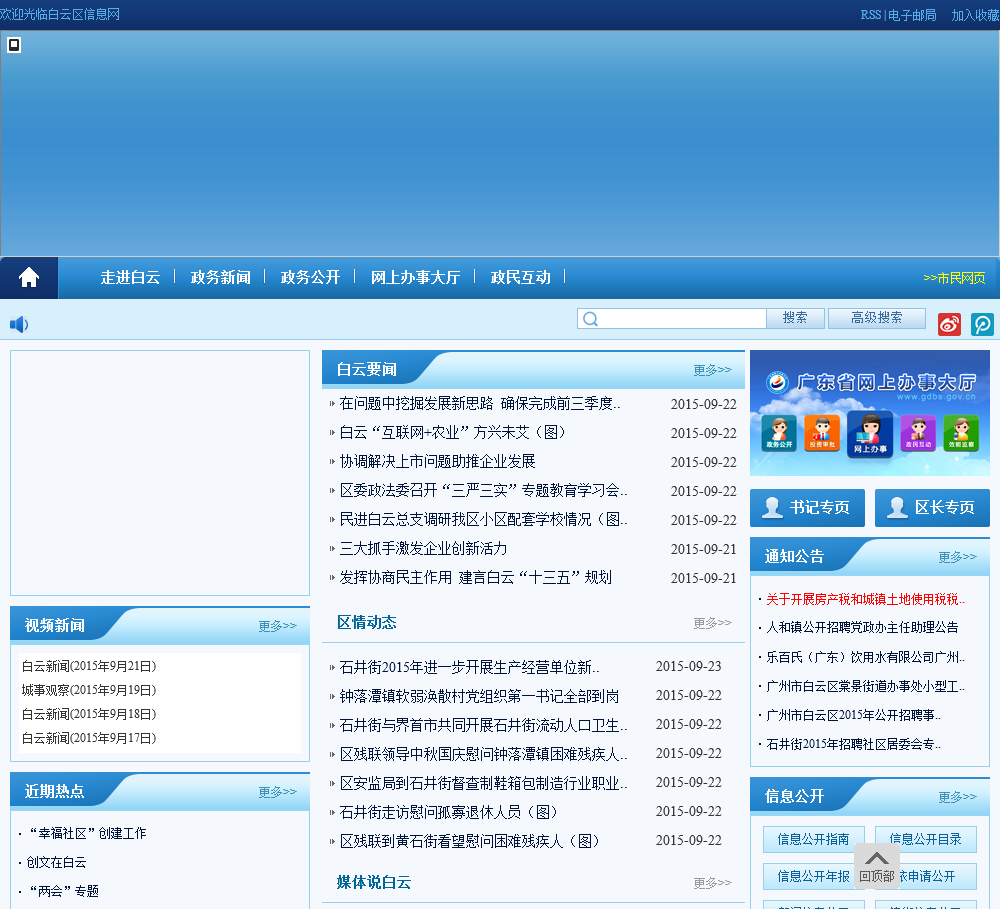Open the blue 网上办事 icon in the banner
Viewport: 1000px width, 909px height.
(870, 434)
